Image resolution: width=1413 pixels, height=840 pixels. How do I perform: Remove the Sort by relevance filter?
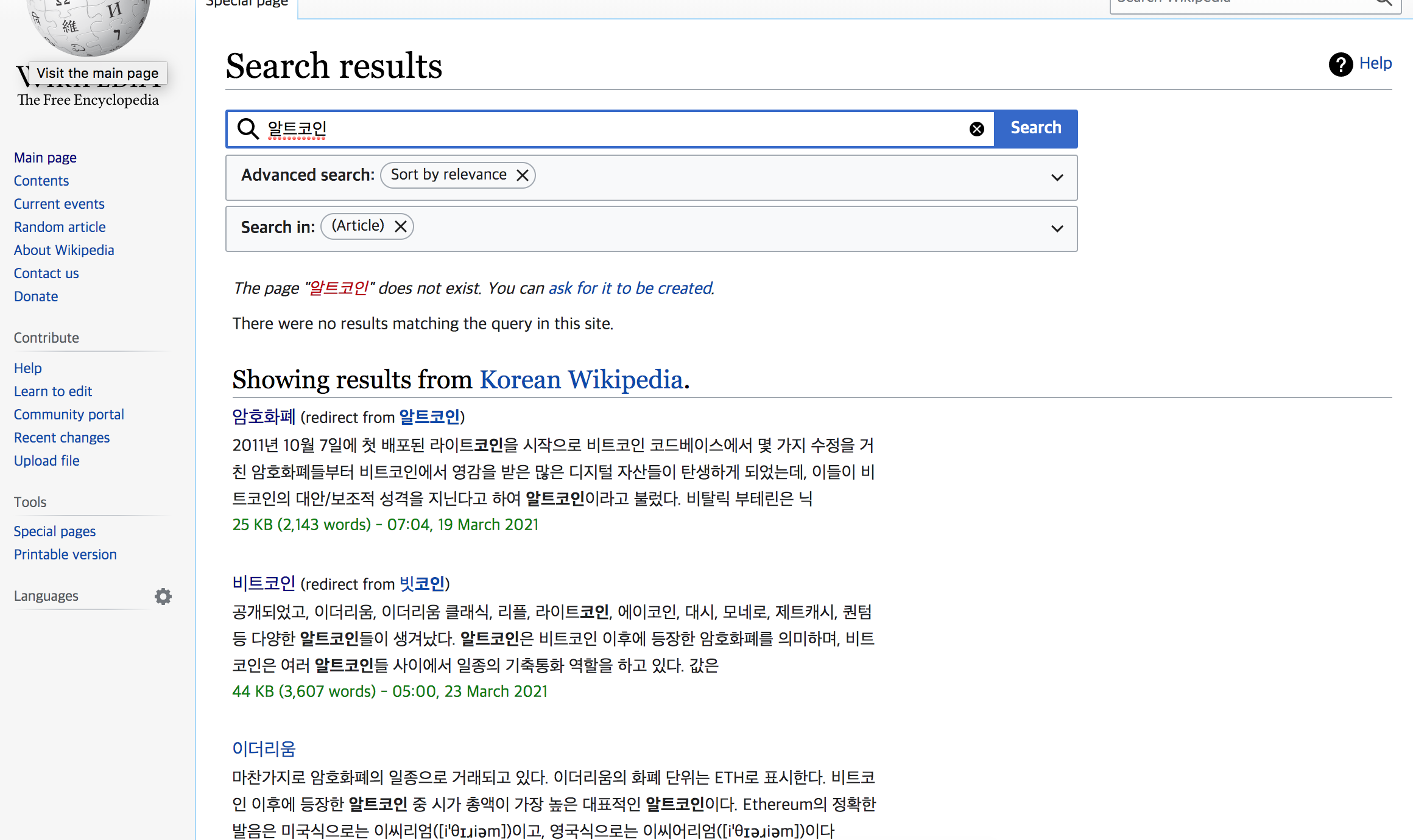point(523,175)
